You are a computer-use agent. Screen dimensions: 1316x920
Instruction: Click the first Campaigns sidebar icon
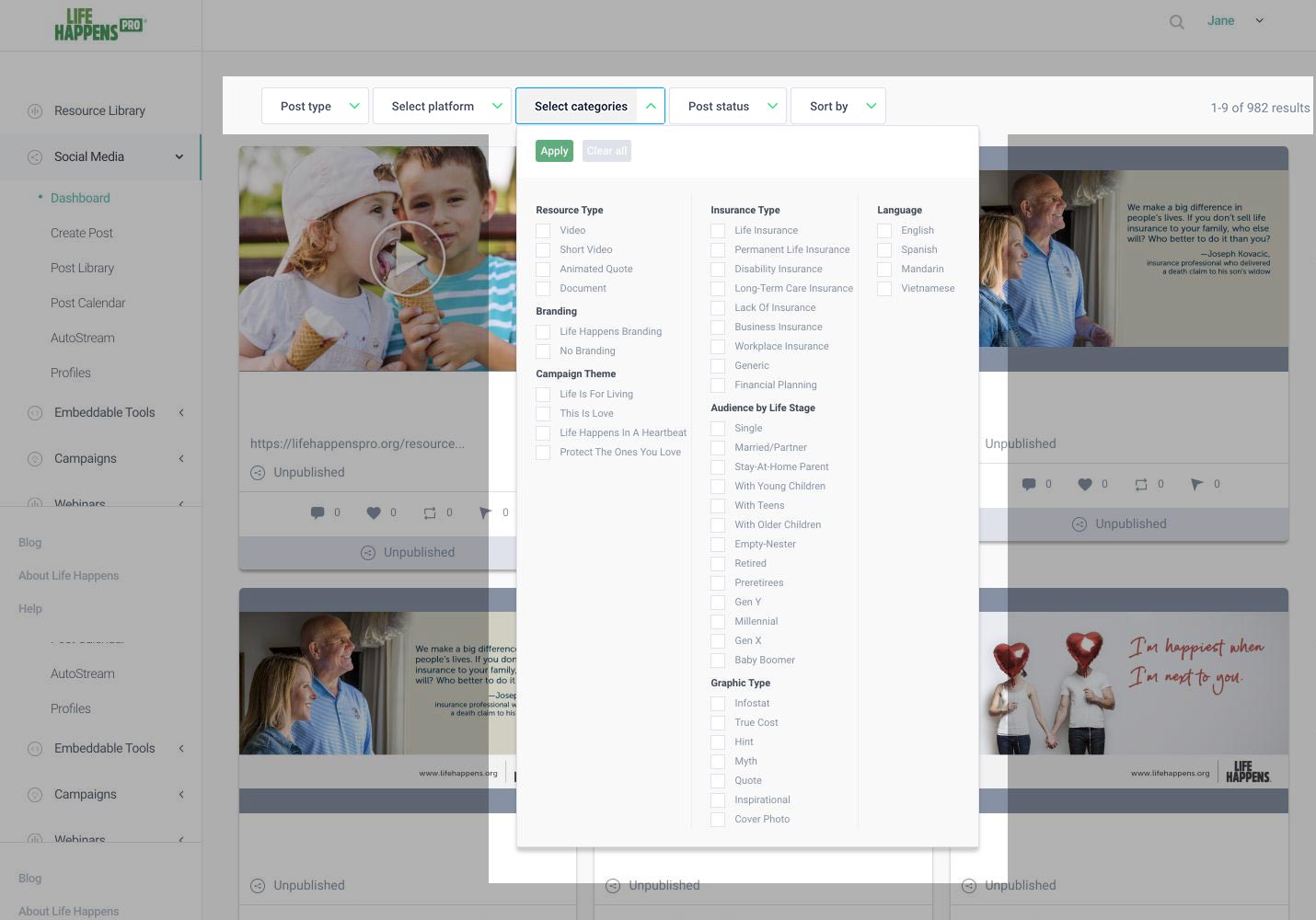pos(35,459)
